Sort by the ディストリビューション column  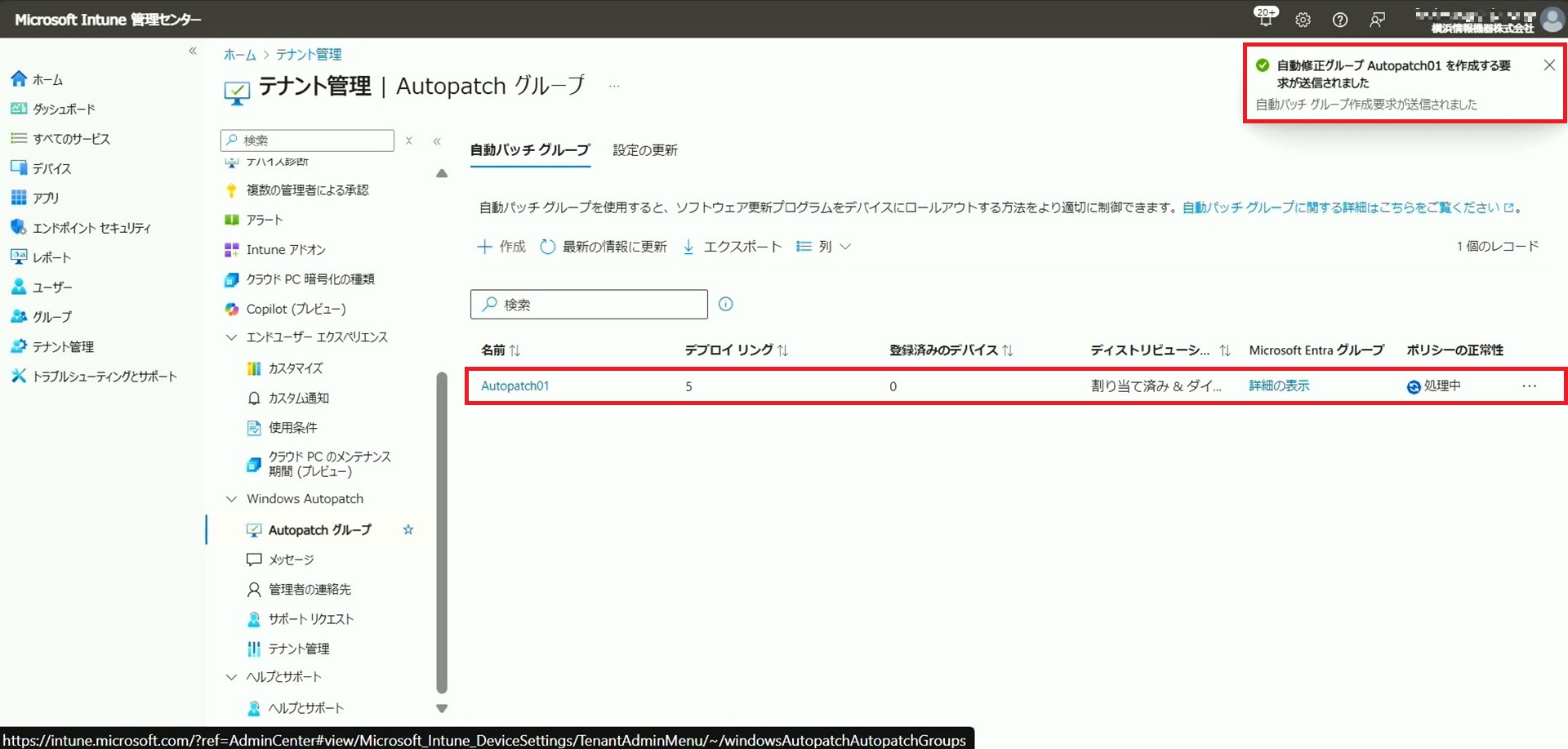coord(1160,350)
